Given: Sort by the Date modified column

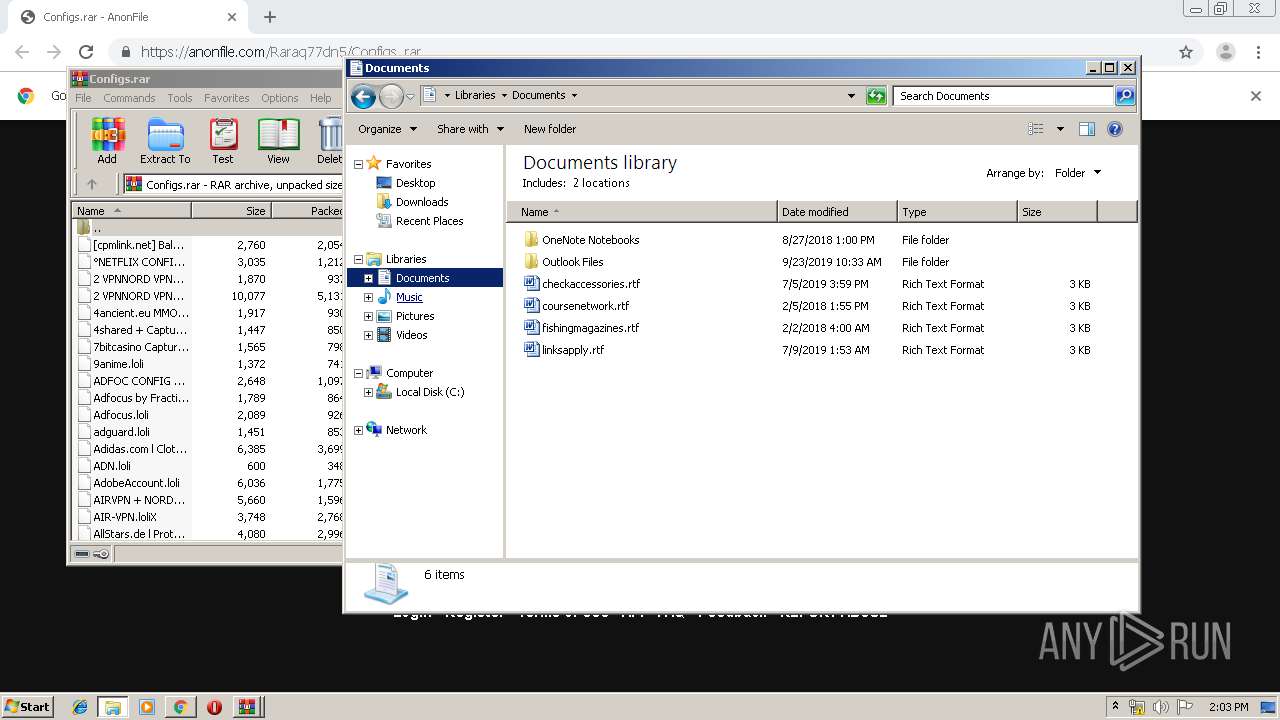Looking at the screenshot, I should pos(837,212).
